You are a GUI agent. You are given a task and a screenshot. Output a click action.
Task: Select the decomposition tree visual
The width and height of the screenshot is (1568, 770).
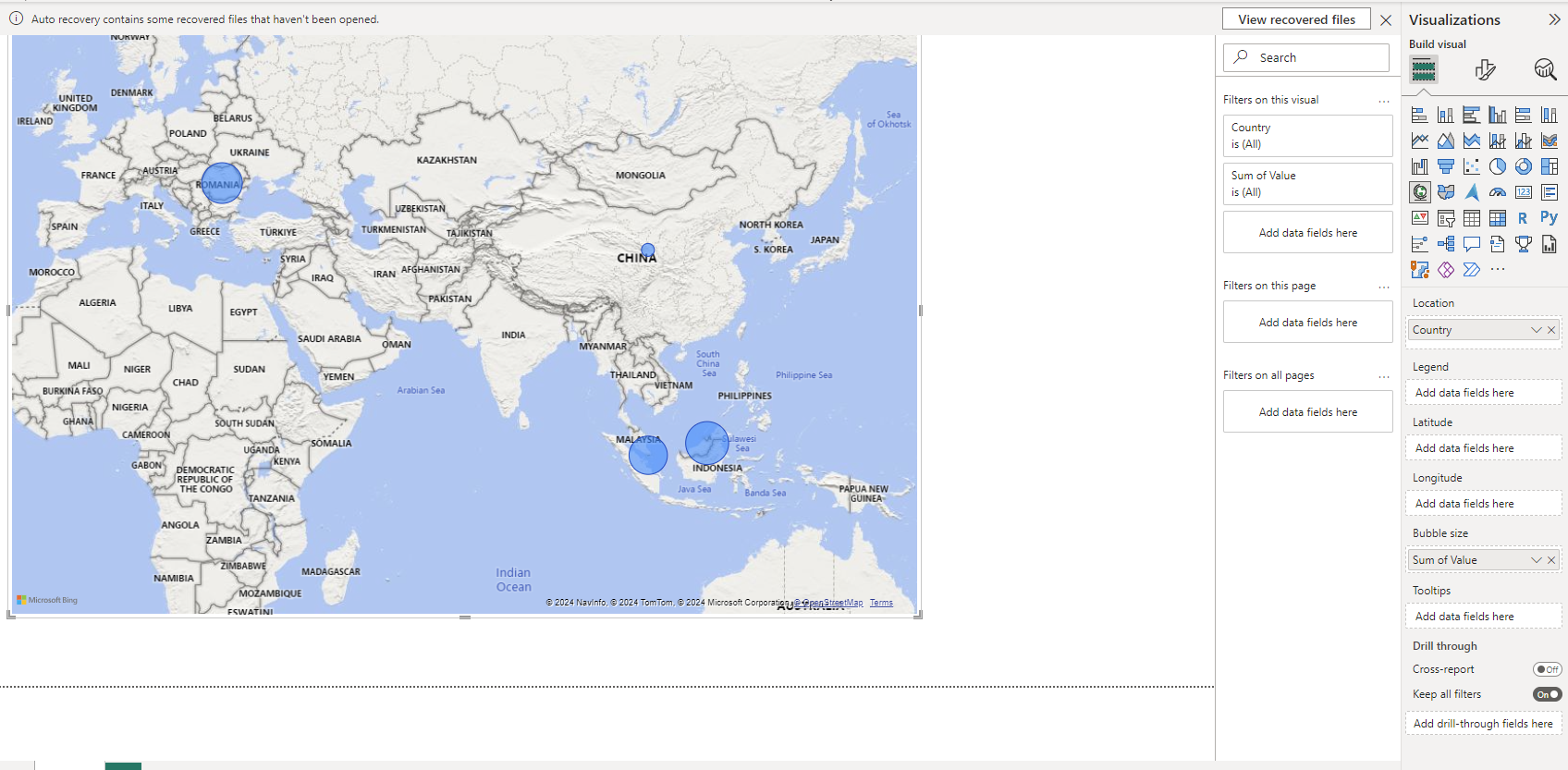click(1446, 244)
